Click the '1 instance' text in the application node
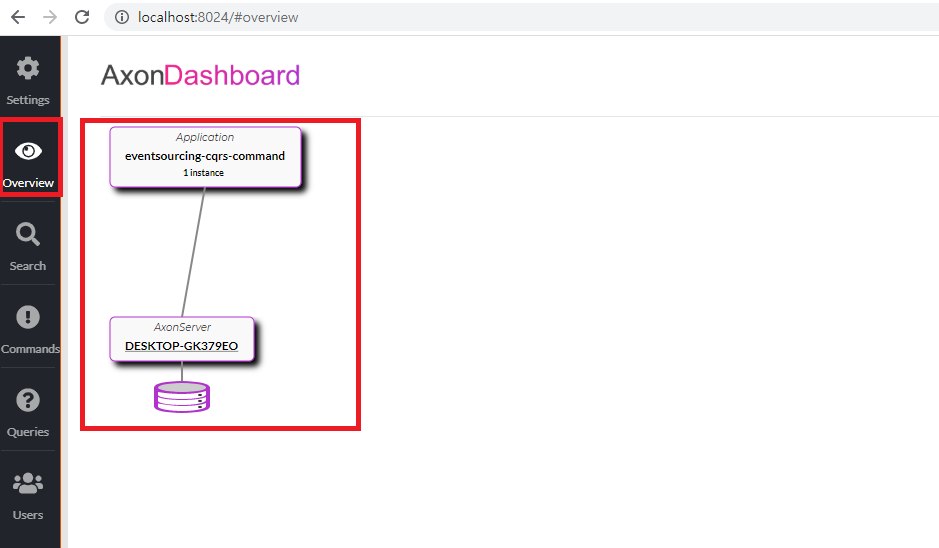Image resolution: width=939 pixels, height=548 pixels. click(x=204, y=172)
